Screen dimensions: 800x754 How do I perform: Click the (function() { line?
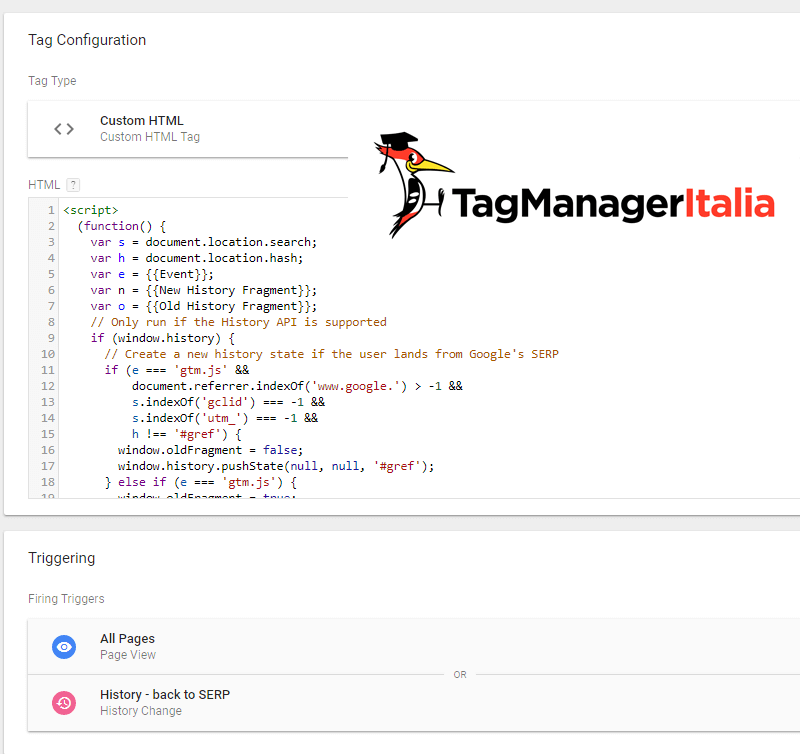click(121, 227)
